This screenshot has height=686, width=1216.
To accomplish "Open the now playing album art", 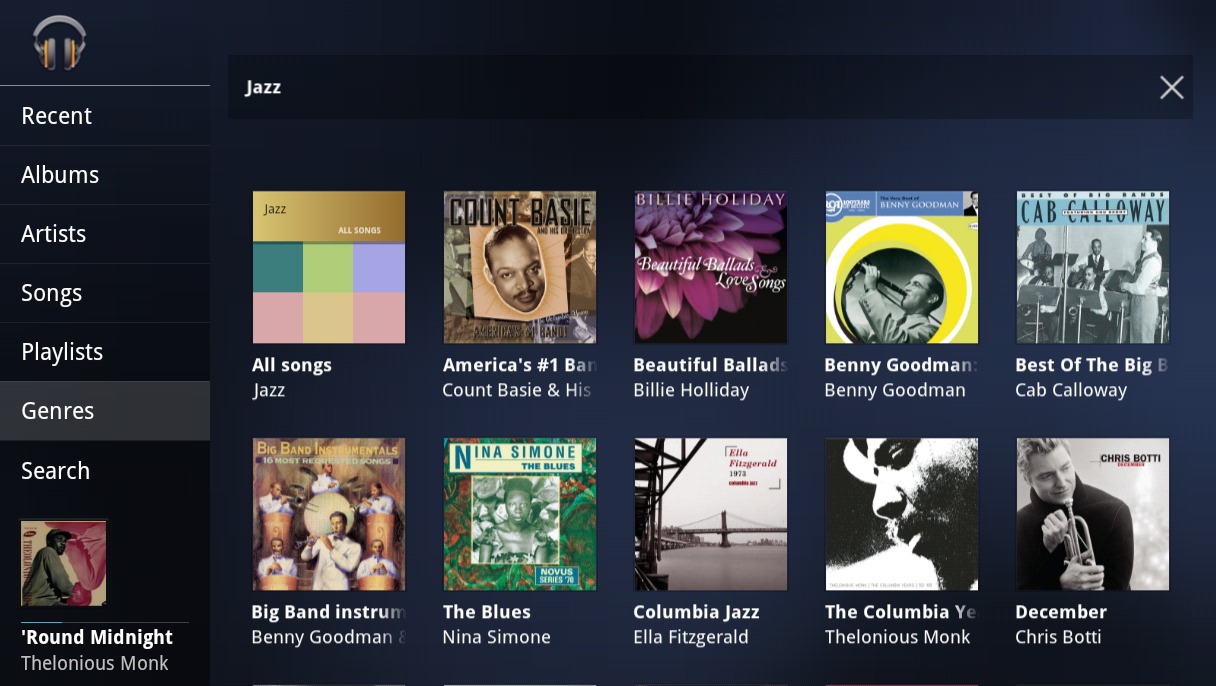I will coord(63,563).
